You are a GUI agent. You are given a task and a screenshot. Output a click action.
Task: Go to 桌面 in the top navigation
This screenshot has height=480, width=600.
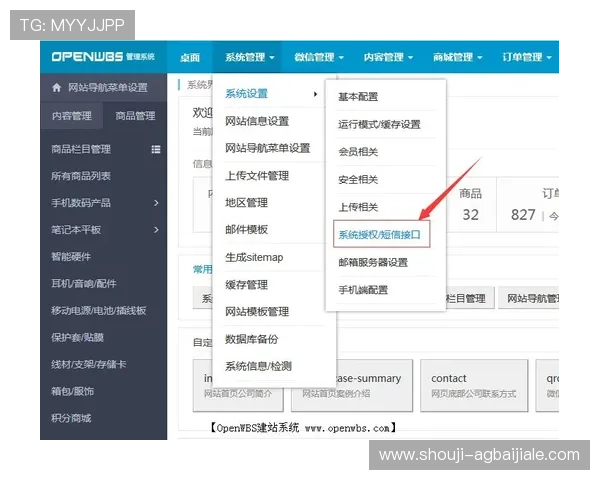coord(190,57)
